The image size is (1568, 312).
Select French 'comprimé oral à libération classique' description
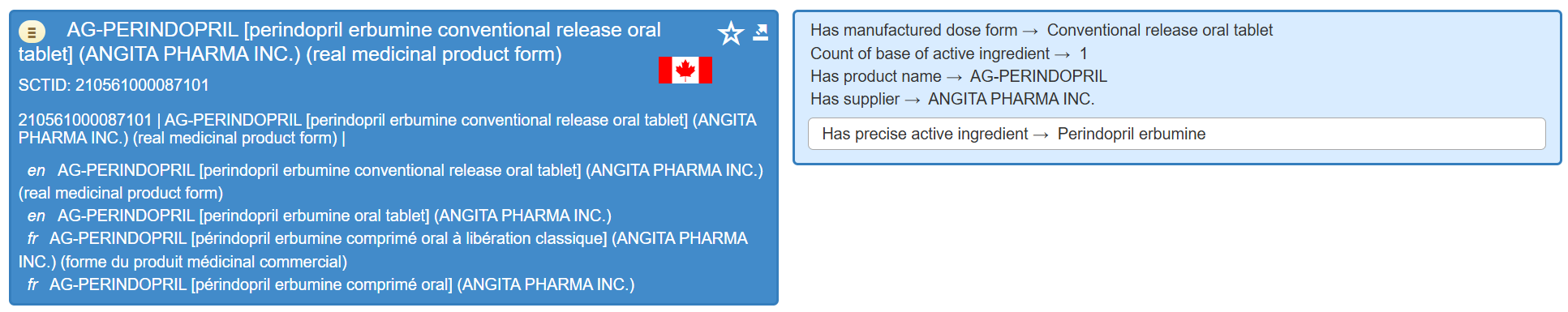pyautogui.click(x=383, y=250)
